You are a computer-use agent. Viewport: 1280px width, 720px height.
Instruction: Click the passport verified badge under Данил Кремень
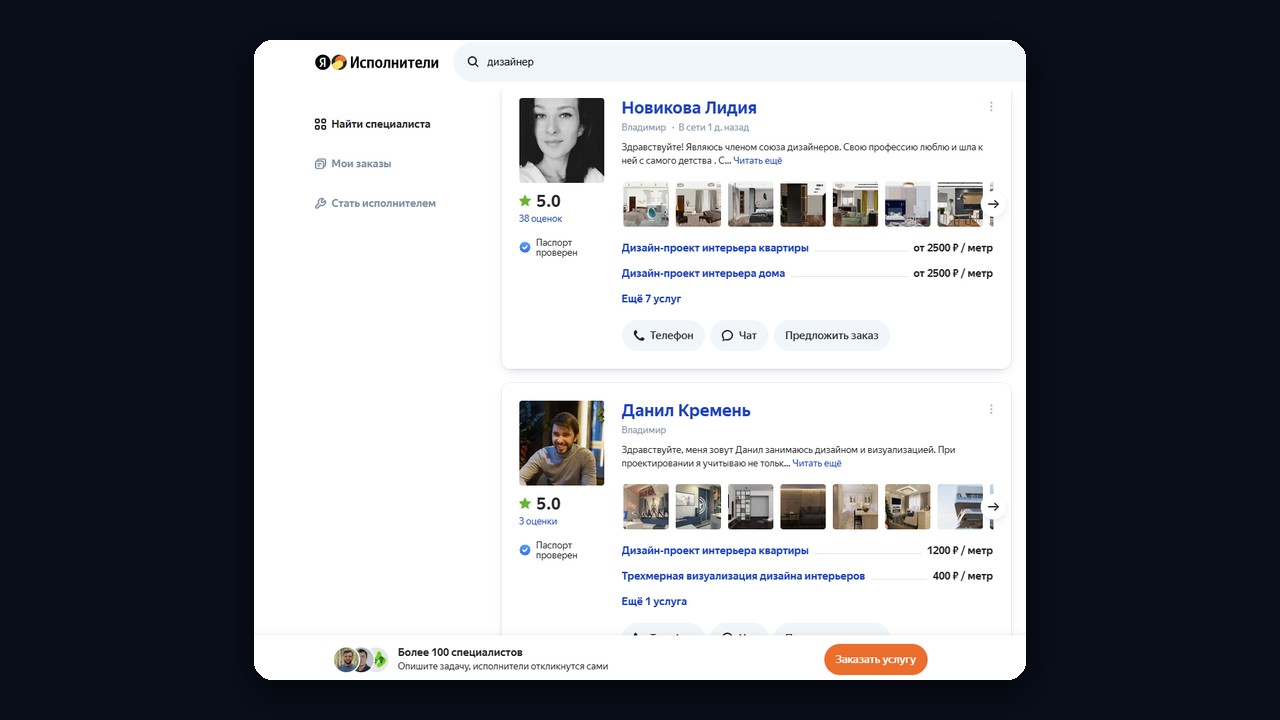tap(524, 550)
